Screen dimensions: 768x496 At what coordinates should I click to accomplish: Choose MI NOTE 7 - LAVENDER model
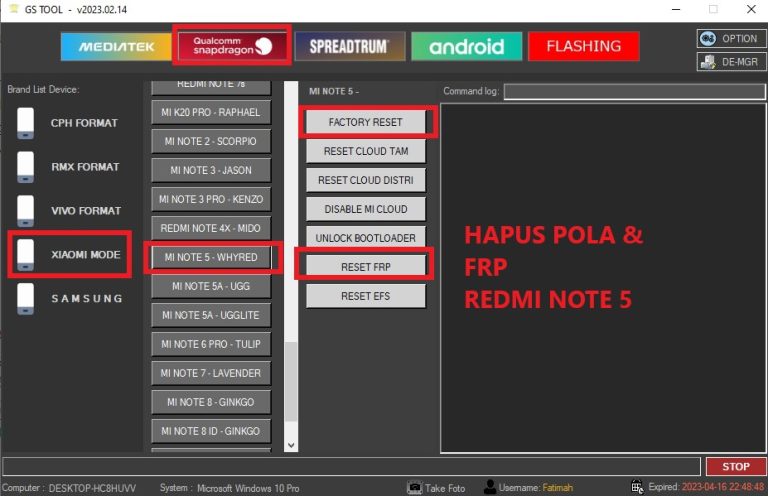click(211, 373)
